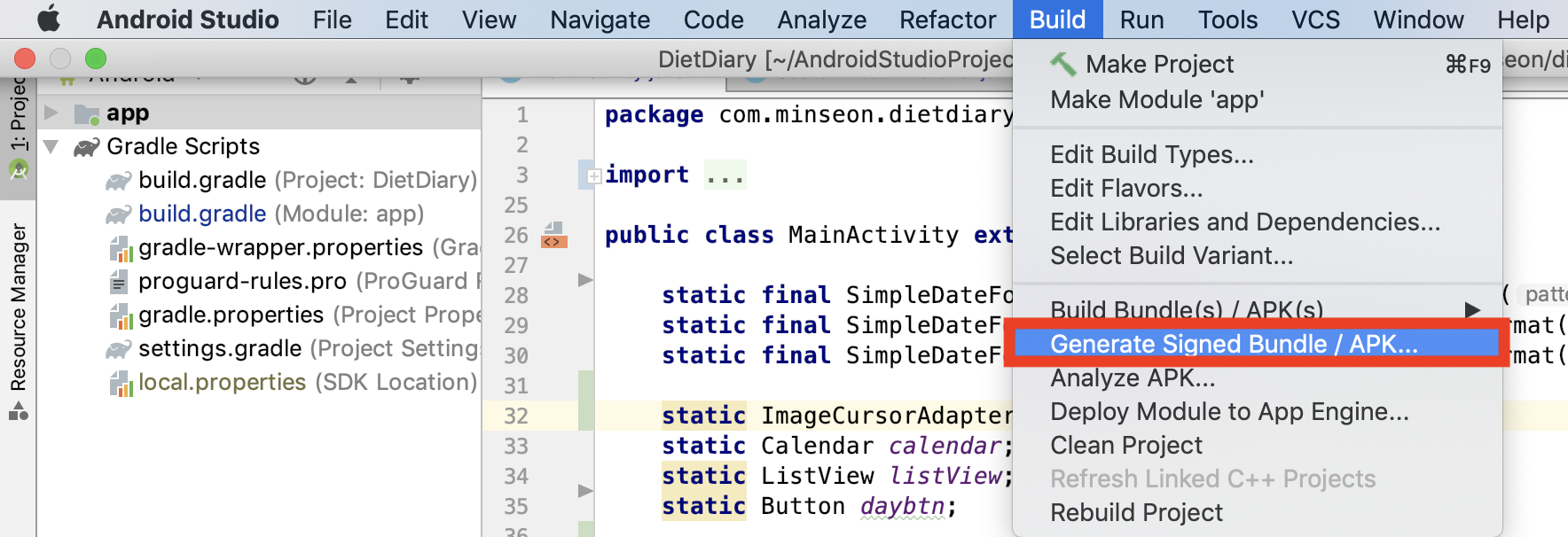Click the calendar variable on line 33
Image resolution: width=1568 pixels, height=537 pixels.
[x=945, y=446]
